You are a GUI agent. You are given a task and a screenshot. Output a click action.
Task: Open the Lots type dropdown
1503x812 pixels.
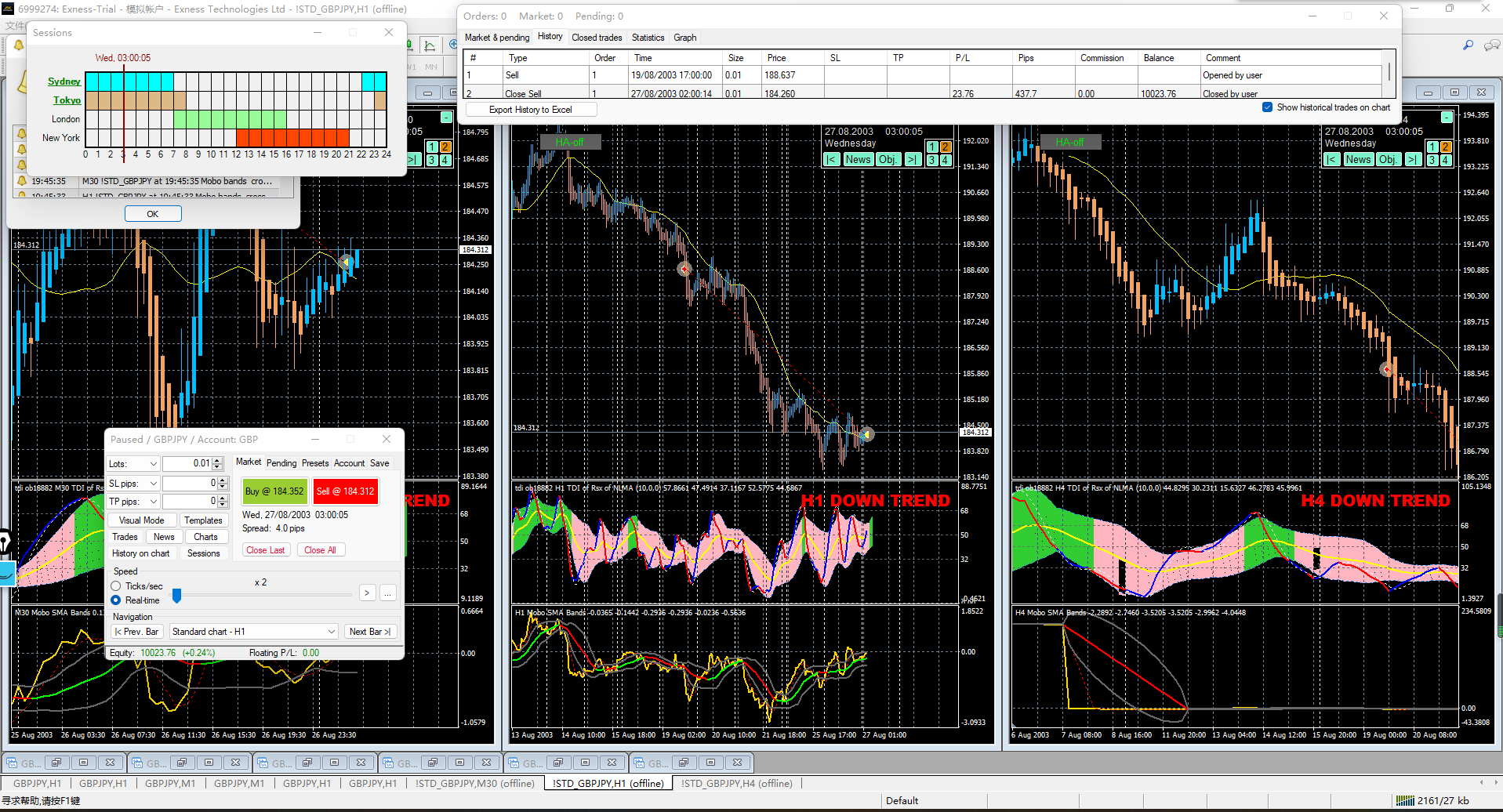point(133,464)
